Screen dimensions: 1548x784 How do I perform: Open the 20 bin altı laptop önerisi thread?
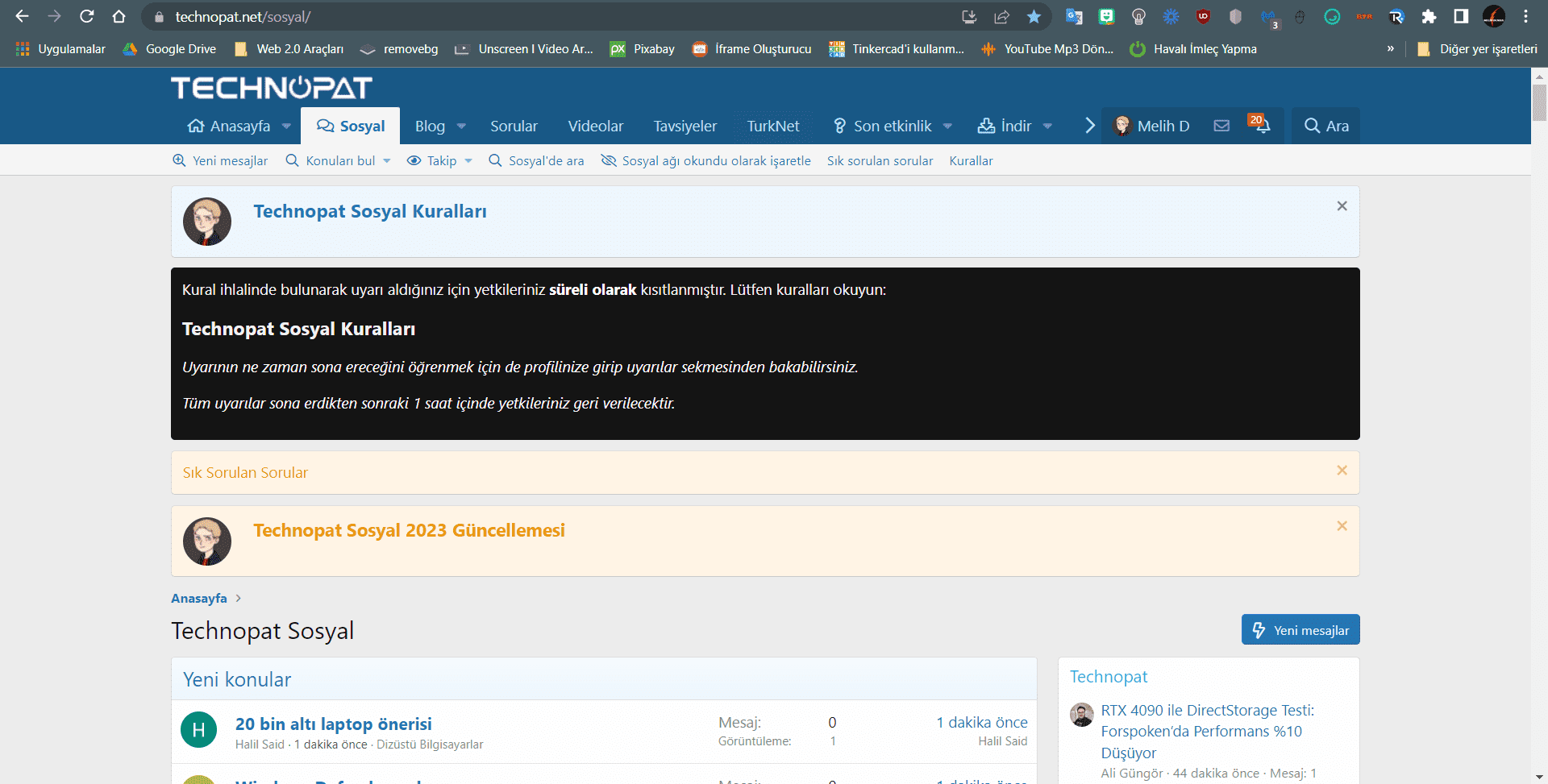point(333,724)
